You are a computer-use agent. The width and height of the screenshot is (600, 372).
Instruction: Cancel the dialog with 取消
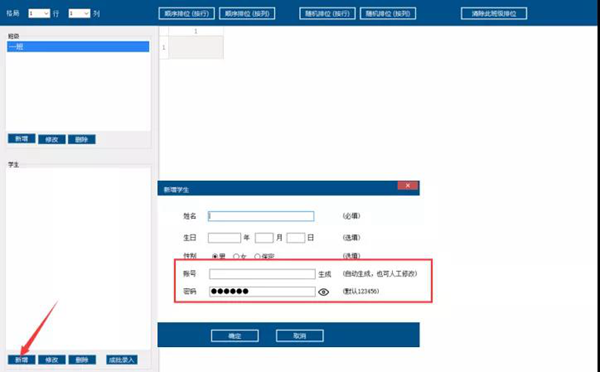[x=300, y=336]
